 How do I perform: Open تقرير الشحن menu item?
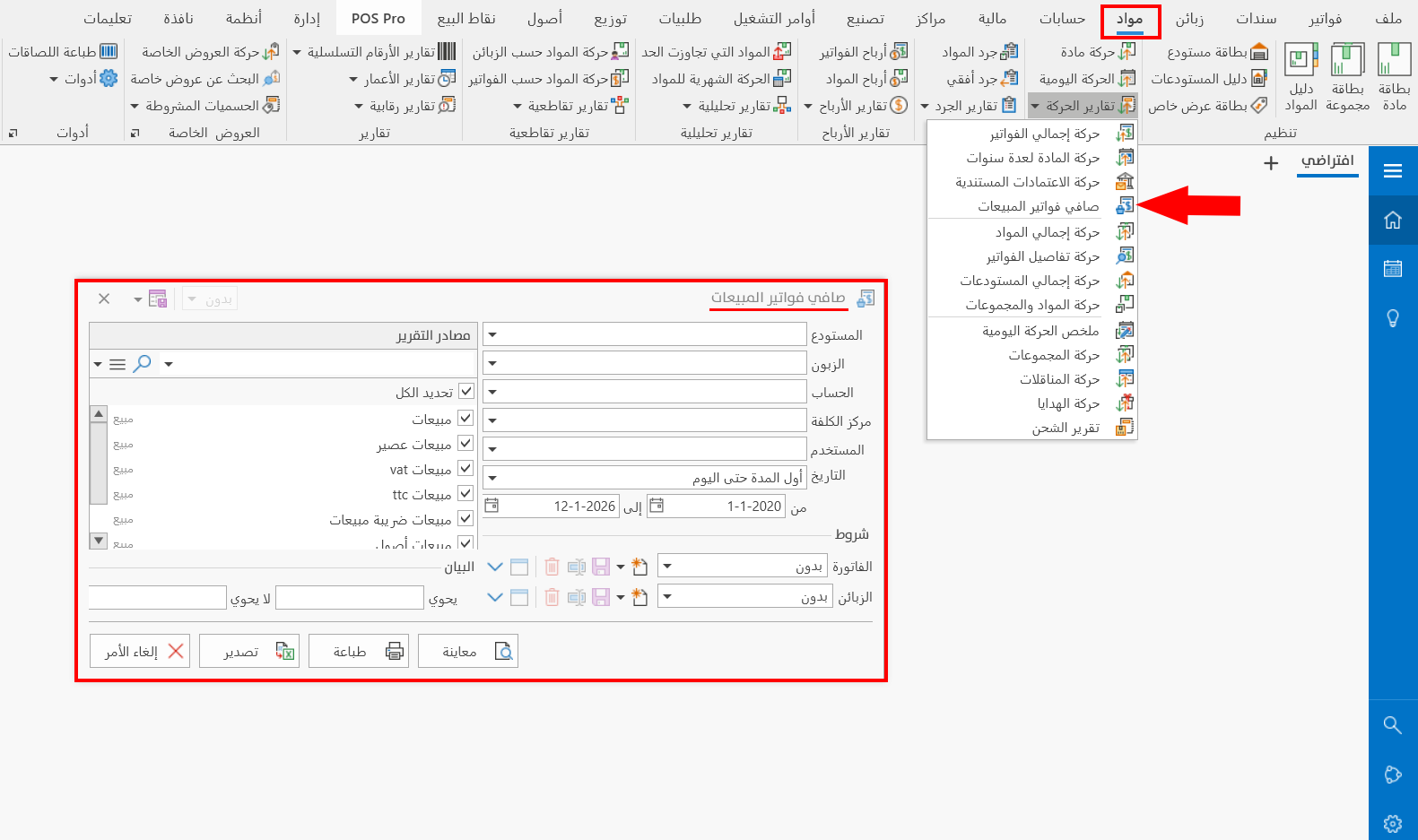click(1032, 428)
